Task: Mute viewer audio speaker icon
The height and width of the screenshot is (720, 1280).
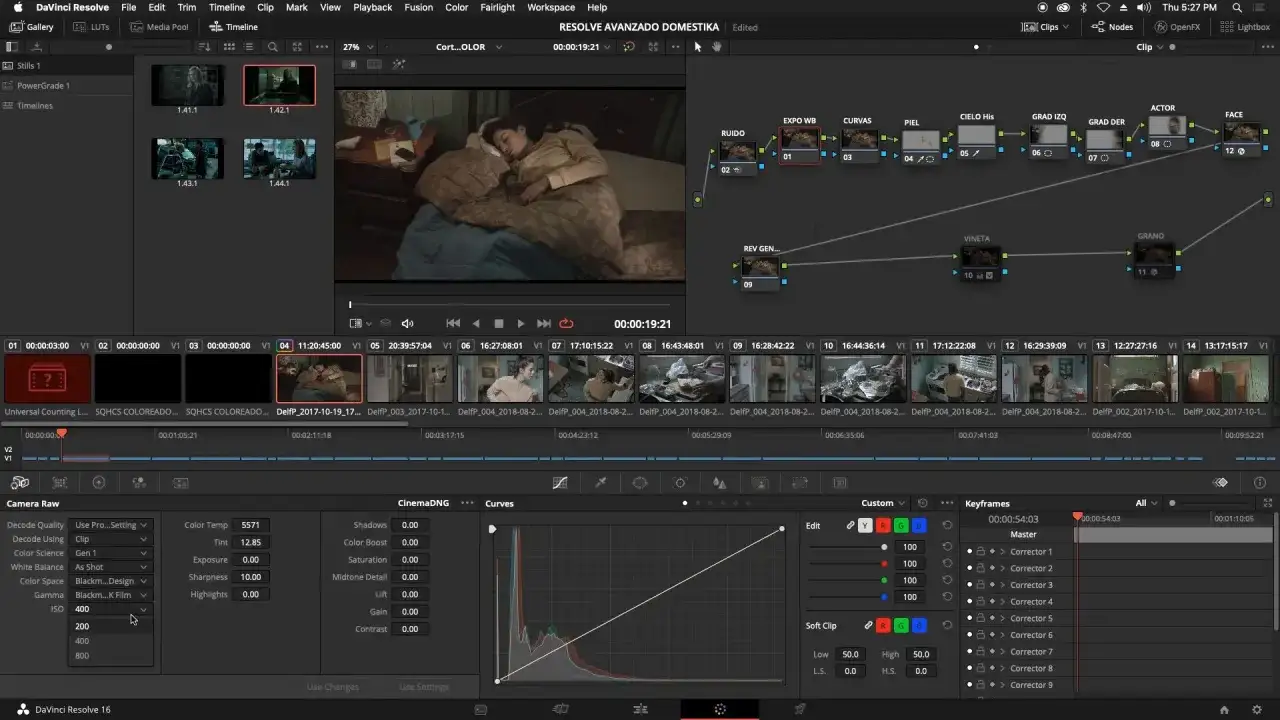Action: click(x=407, y=324)
